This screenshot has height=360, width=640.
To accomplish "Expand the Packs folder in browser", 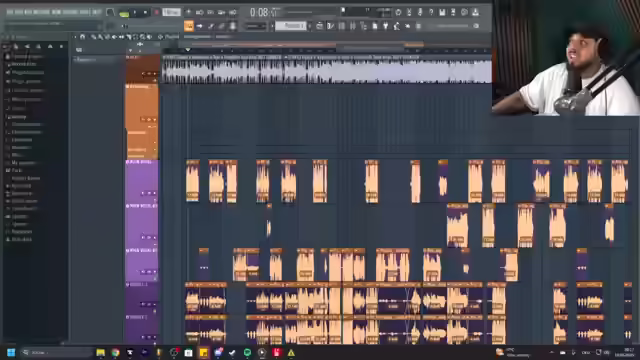I will tap(16, 170).
